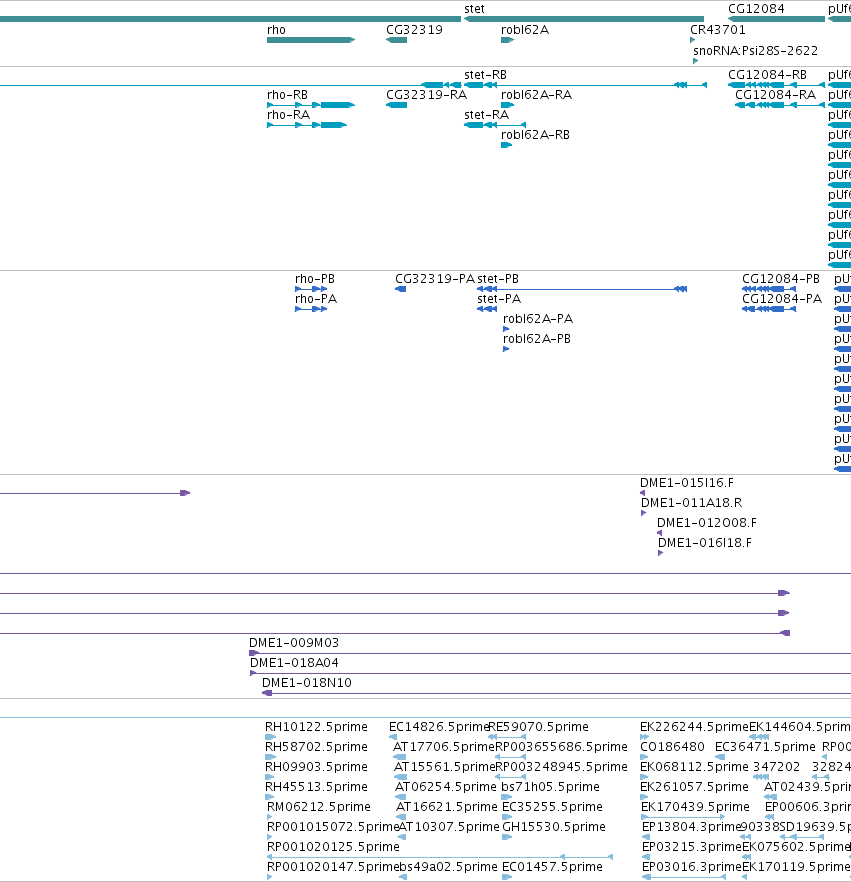This screenshot has width=851, height=882.
Task: Click the CG12084-PB protein label
Action: pyautogui.click(x=781, y=279)
